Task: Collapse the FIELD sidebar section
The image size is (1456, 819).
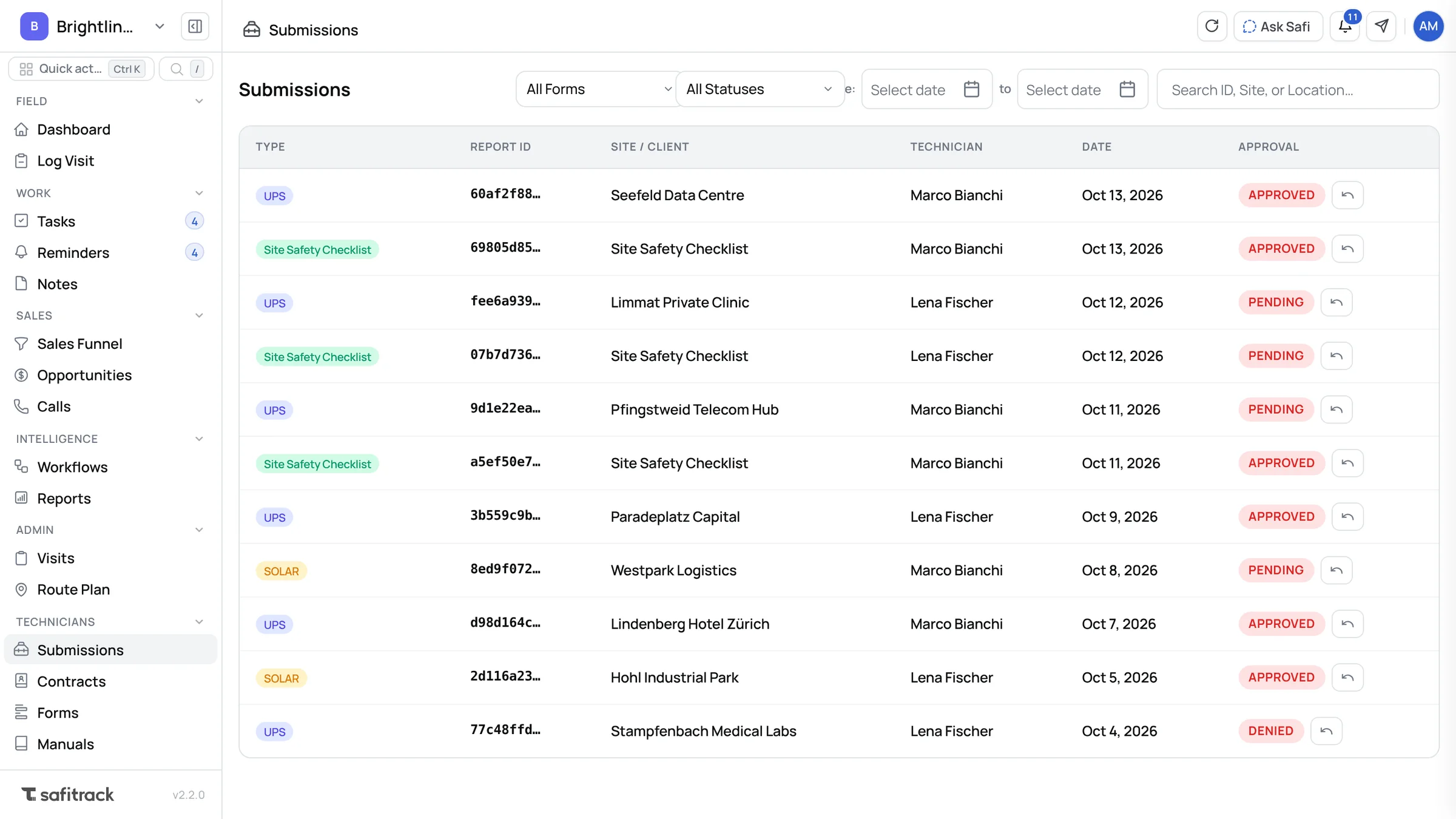Action: tap(199, 101)
